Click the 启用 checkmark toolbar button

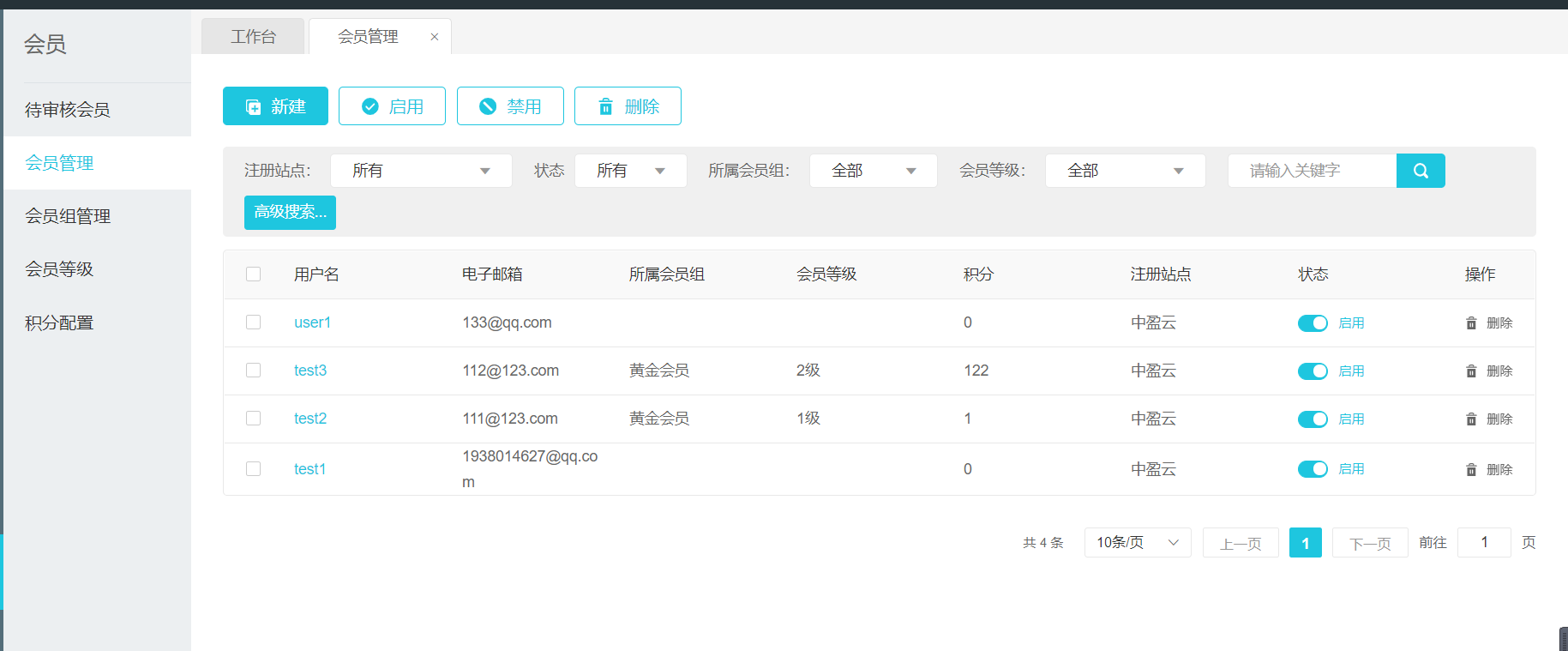(392, 106)
